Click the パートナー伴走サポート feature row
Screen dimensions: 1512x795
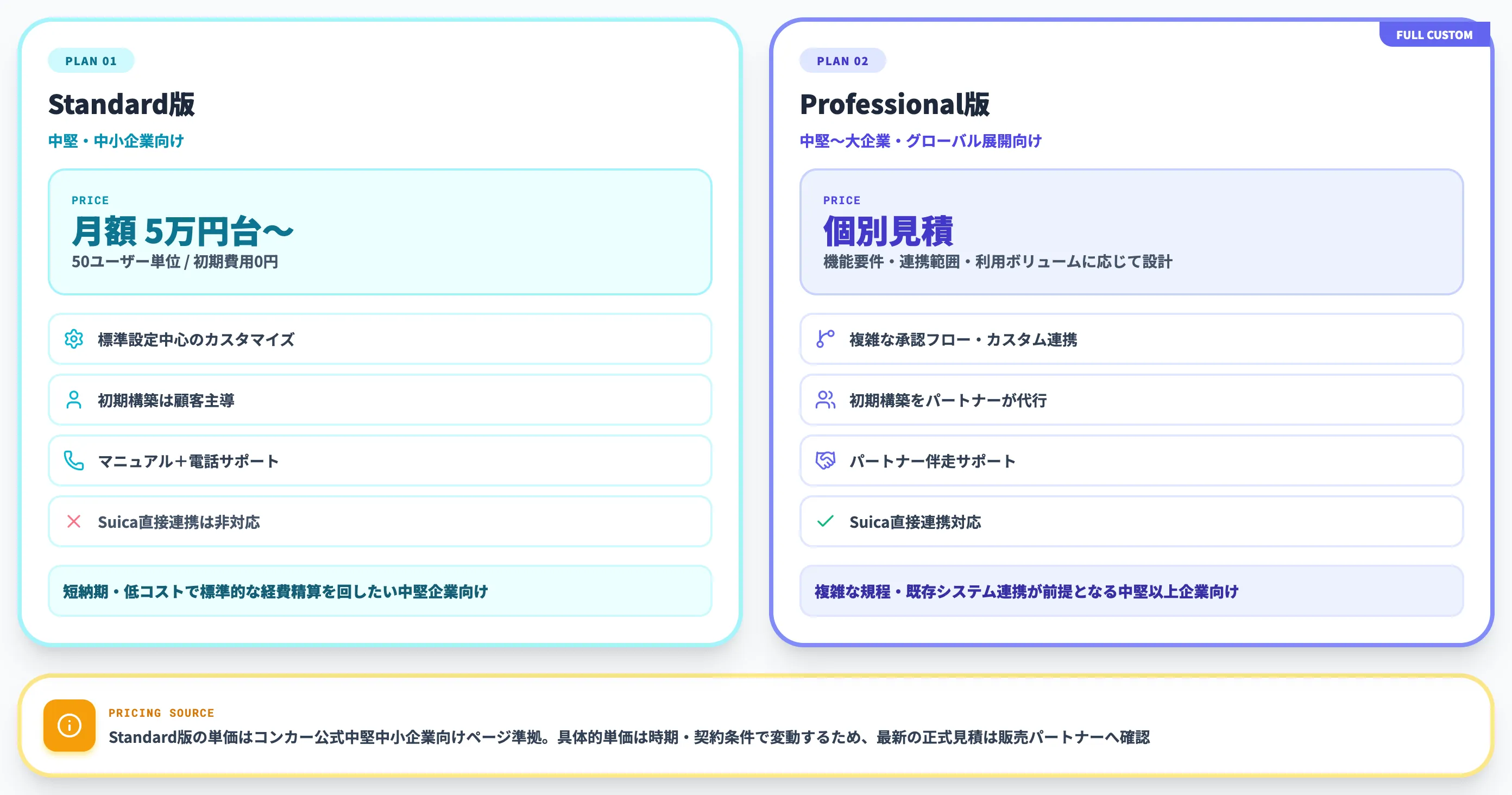click(x=1131, y=461)
